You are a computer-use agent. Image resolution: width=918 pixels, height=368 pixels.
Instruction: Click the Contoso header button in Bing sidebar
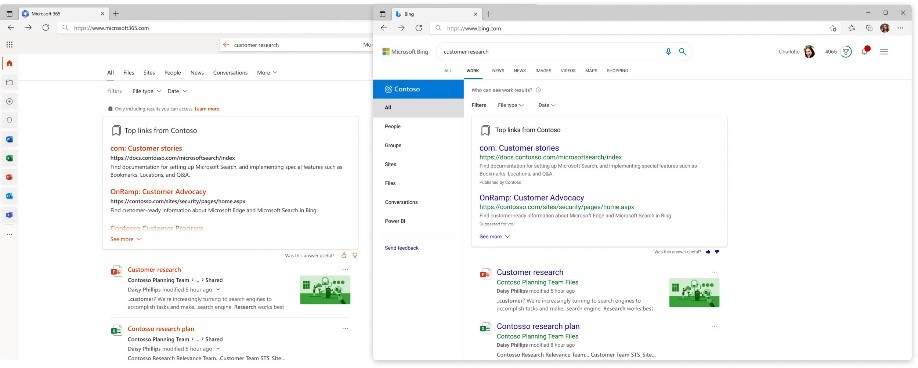418,90
